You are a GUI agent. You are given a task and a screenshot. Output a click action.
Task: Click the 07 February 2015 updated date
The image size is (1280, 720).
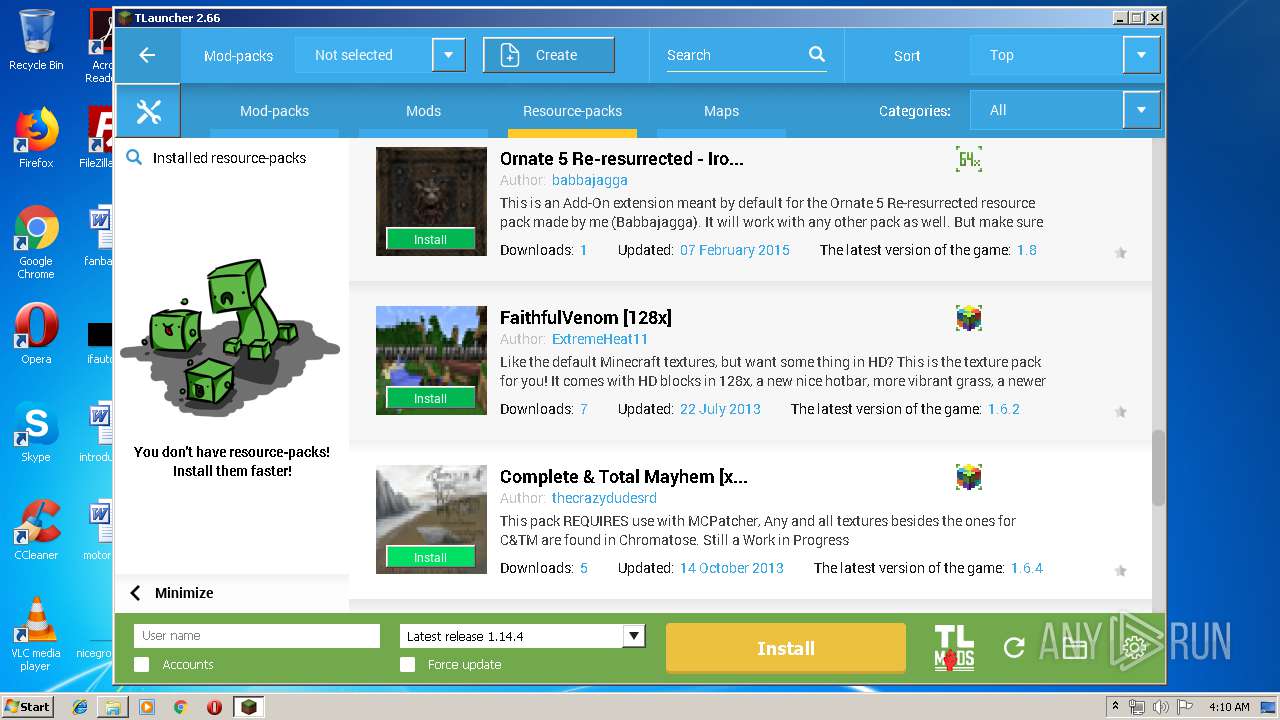point(735,250)
